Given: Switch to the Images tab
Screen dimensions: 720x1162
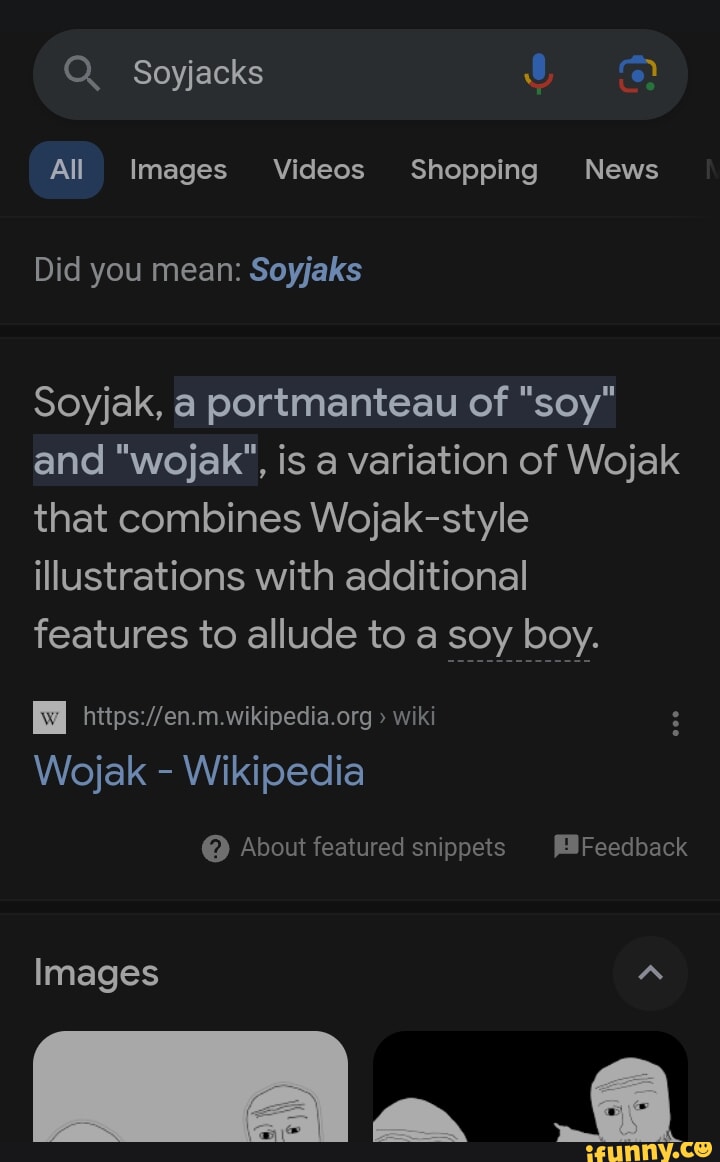Looking at the screenshot, I should [178, 170].
